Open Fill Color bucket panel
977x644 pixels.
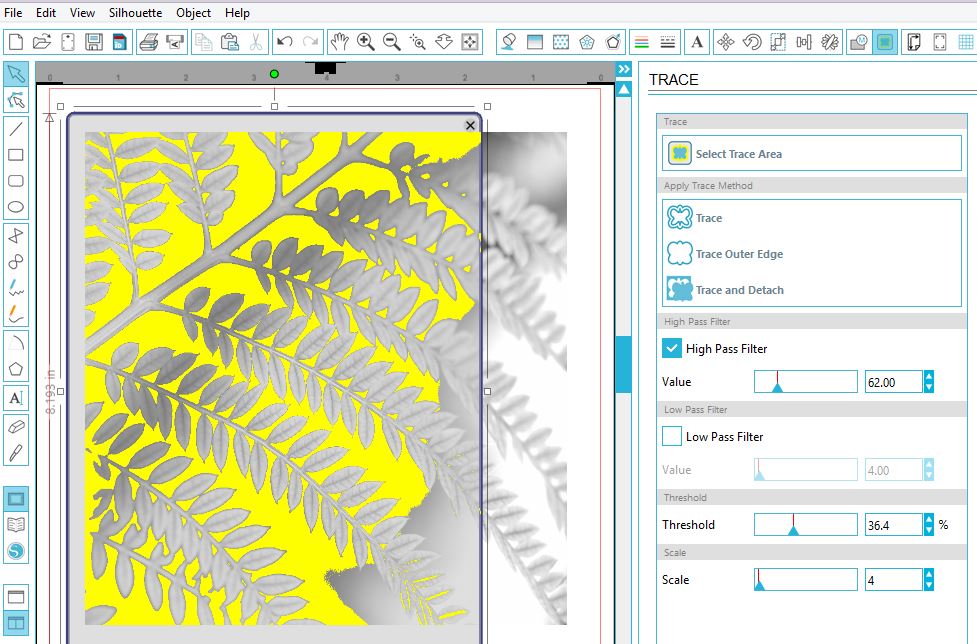coord(508,42)
